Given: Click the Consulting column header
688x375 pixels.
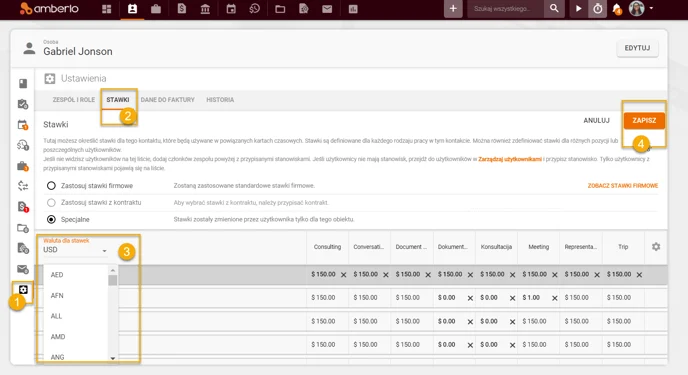Looking at the screenshot, I should (x=327, y=246).
